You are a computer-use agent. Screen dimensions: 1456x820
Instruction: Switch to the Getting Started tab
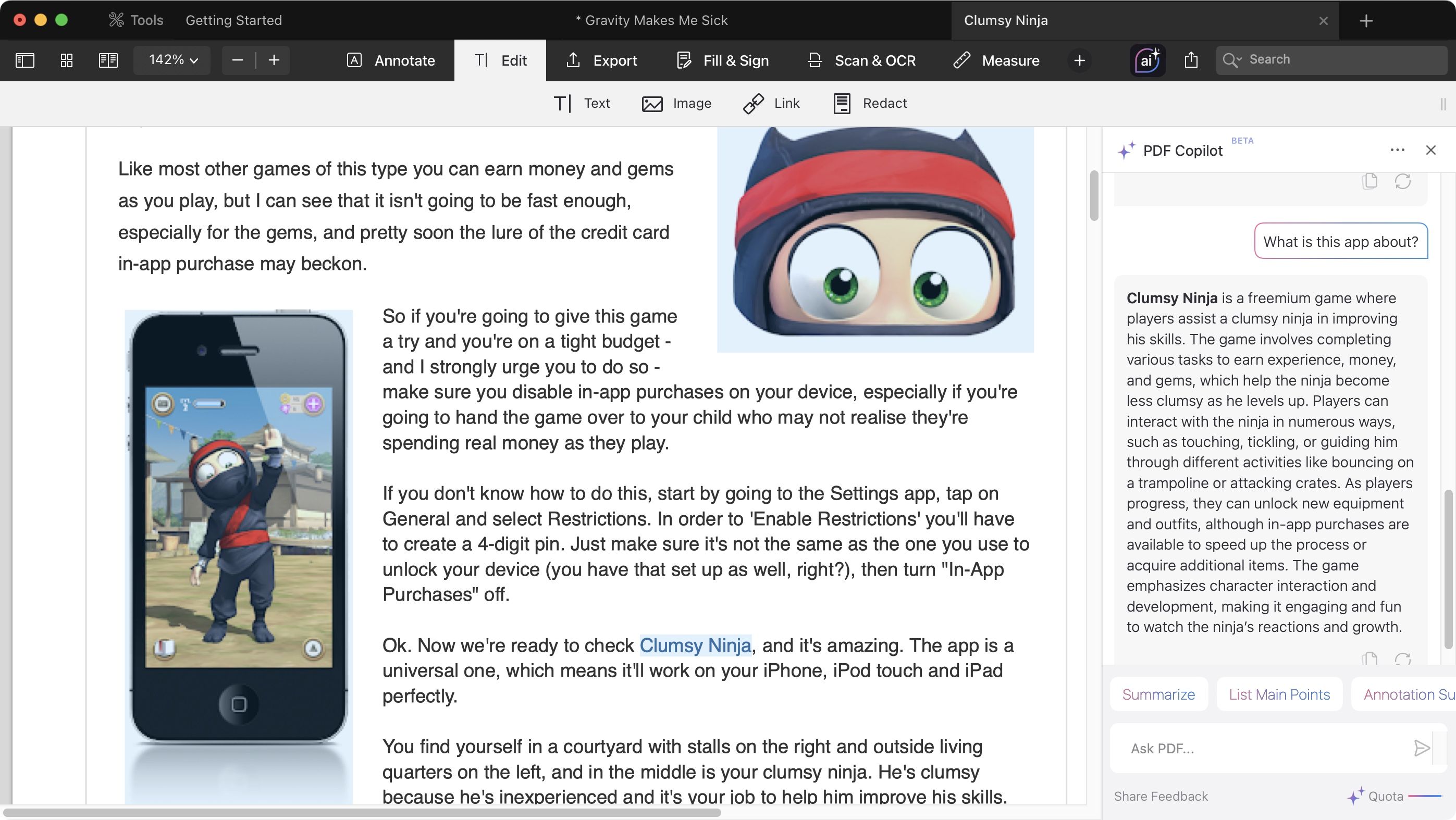233,20
